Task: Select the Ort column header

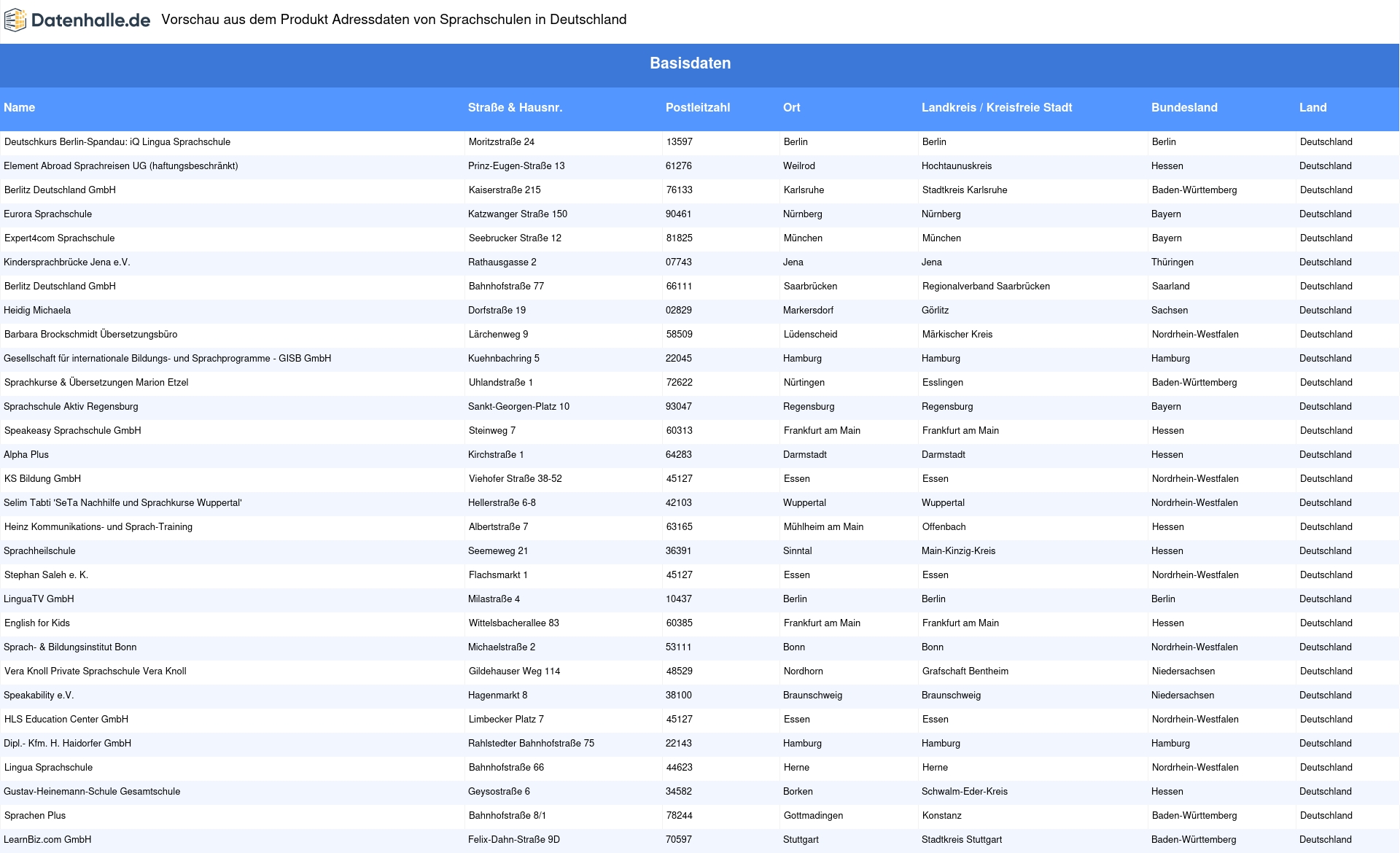Action: click(792, 107)
